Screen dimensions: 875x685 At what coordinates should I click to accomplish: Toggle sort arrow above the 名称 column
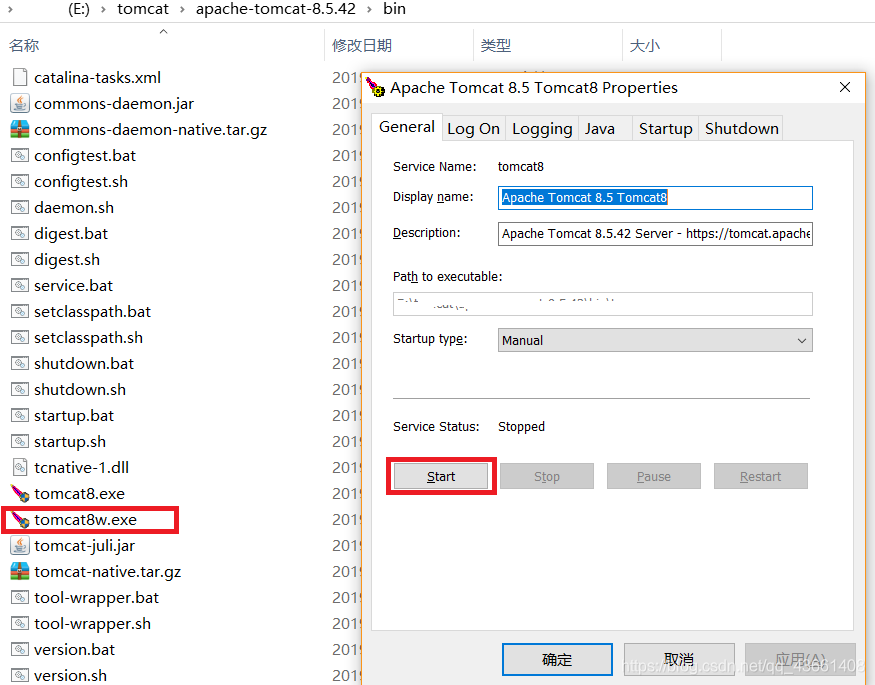point(164,32)
